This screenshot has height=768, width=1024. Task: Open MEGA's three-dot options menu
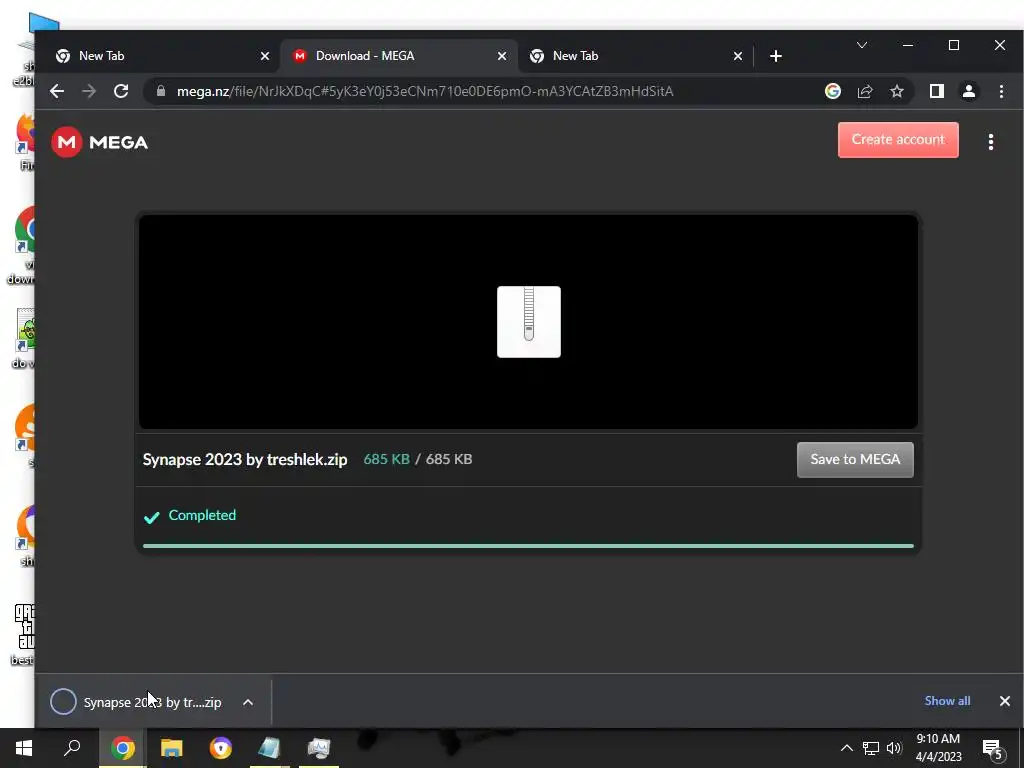[991, 142]
